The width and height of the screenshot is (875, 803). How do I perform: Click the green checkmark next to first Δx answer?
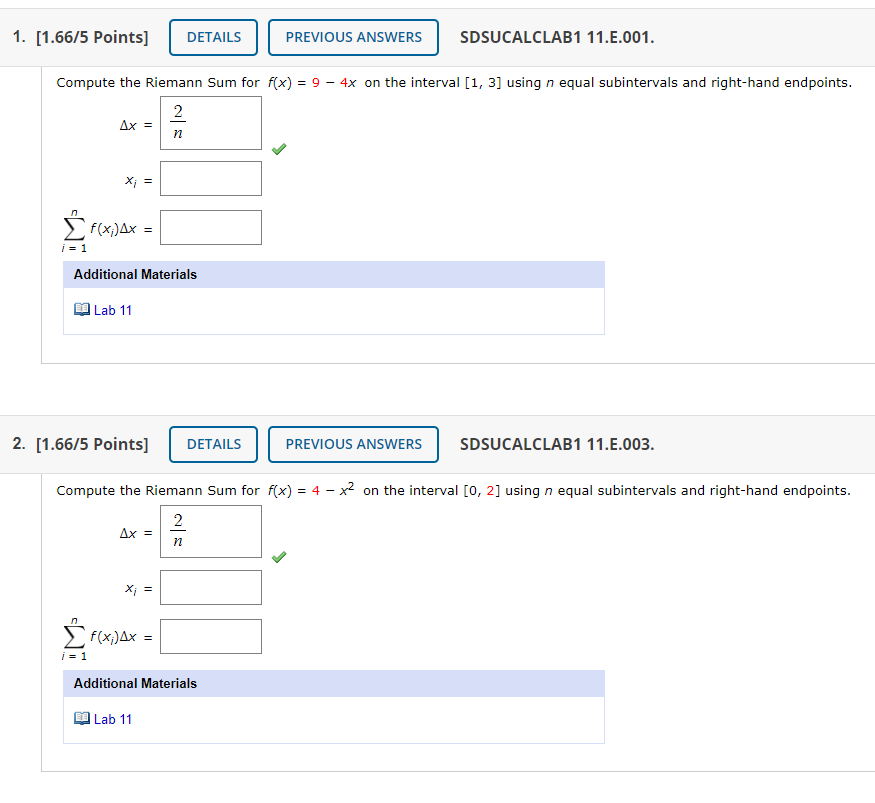[279, 149]
